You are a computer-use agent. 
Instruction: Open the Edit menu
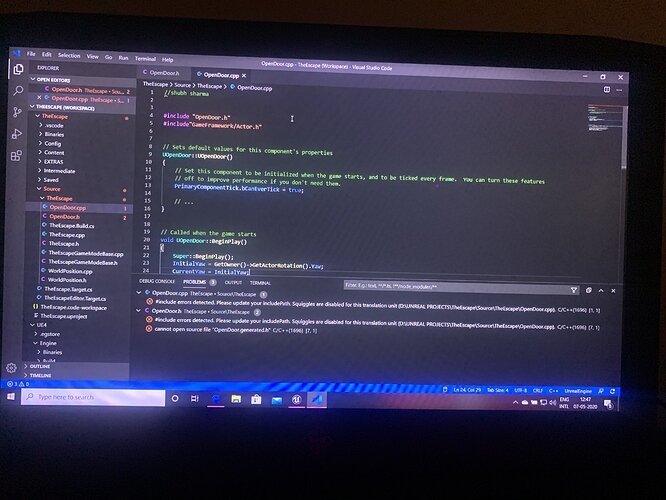[x=47, y=55]
